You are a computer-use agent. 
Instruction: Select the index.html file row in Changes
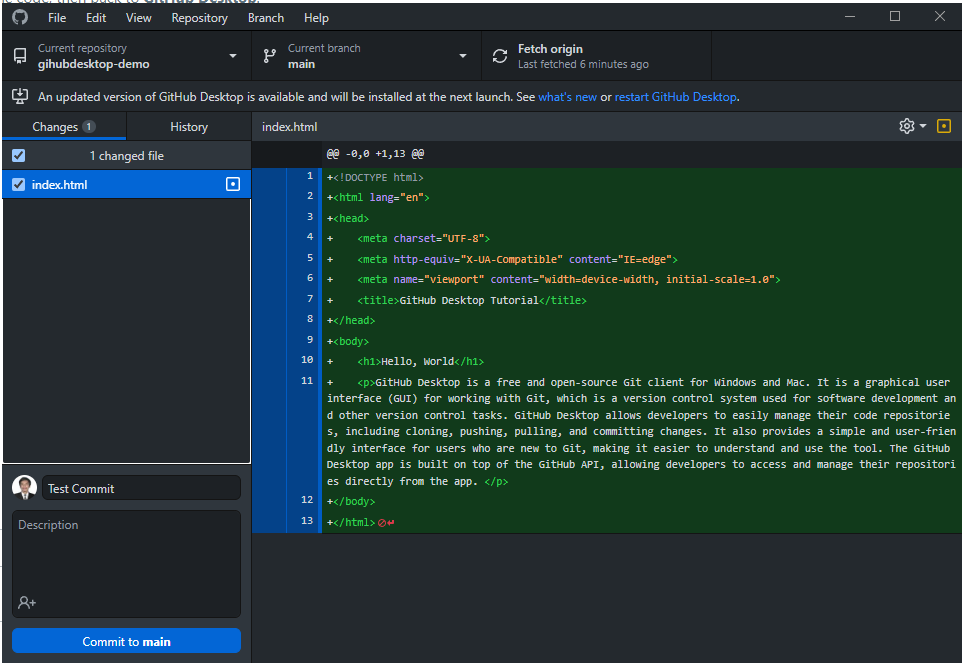pyautogui.click(x=126, y=184)
